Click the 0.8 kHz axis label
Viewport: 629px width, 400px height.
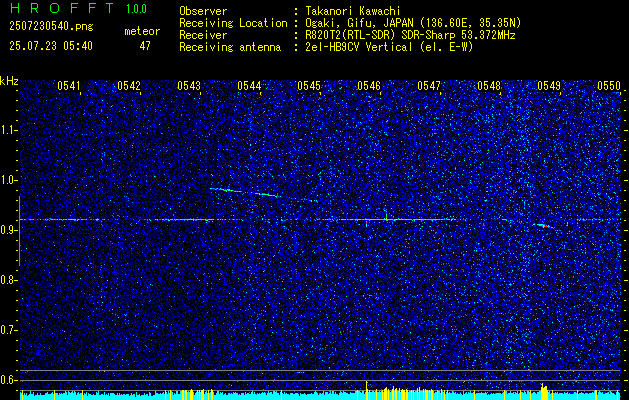pyautogui.click(x=8, y=280)
